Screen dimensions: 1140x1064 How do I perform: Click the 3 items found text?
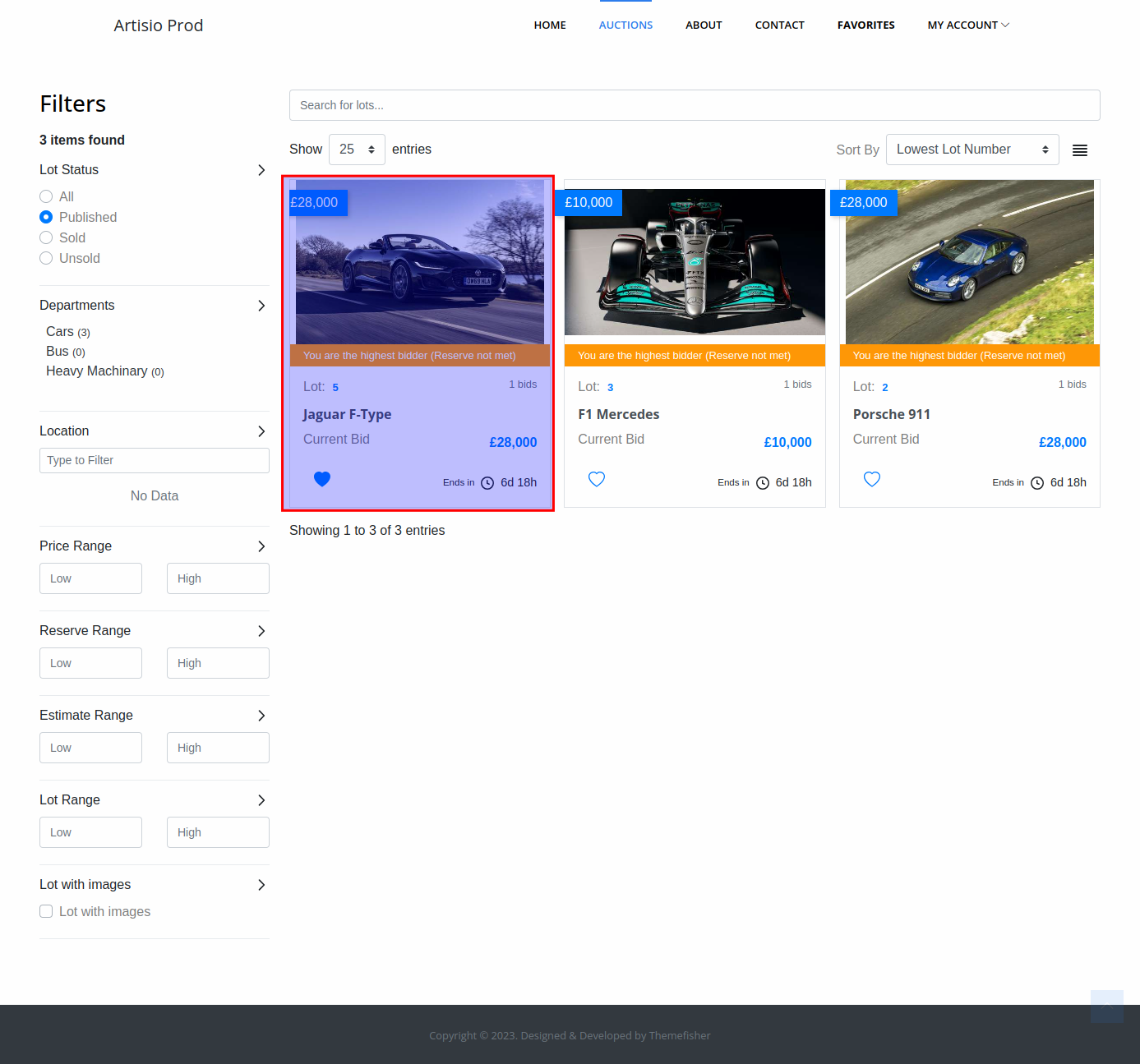pos(82,140)
